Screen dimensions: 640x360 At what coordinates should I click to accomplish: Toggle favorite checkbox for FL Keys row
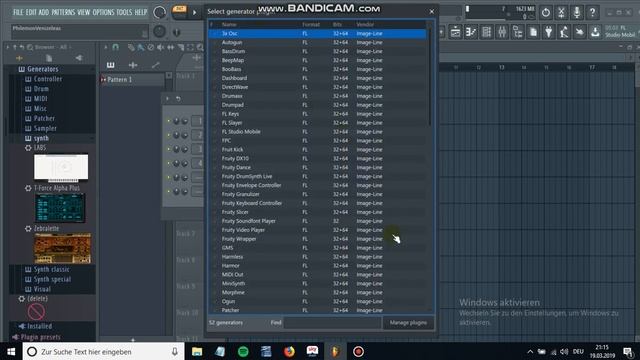coord(214,114)
